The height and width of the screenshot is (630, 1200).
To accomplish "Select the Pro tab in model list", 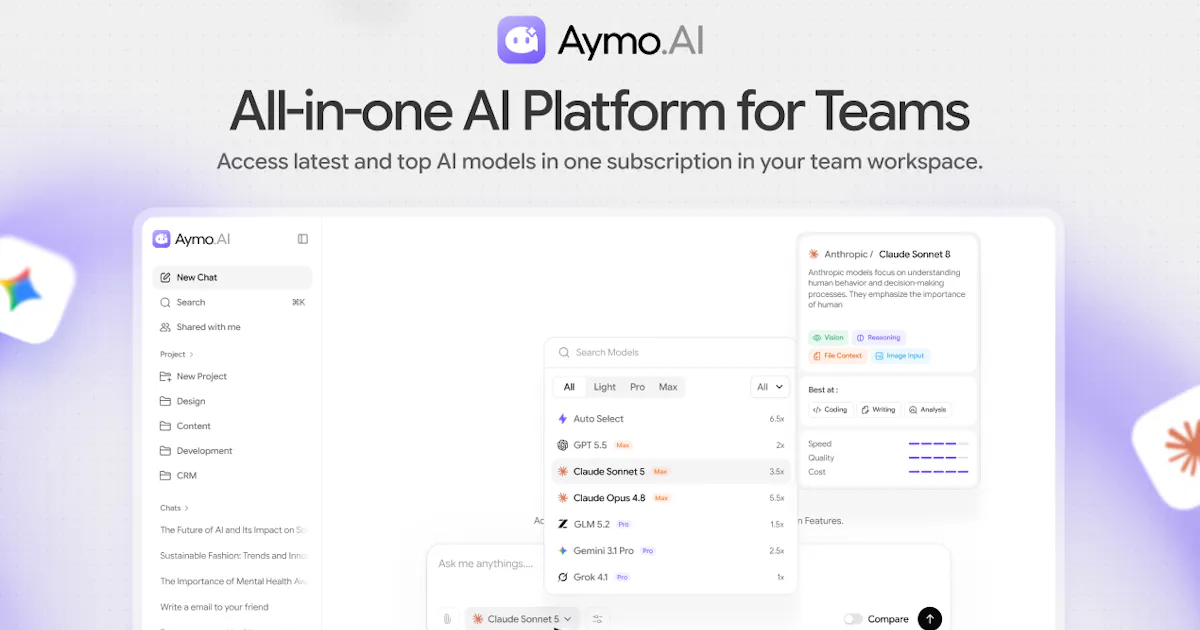I will click(x=637, y=387).
